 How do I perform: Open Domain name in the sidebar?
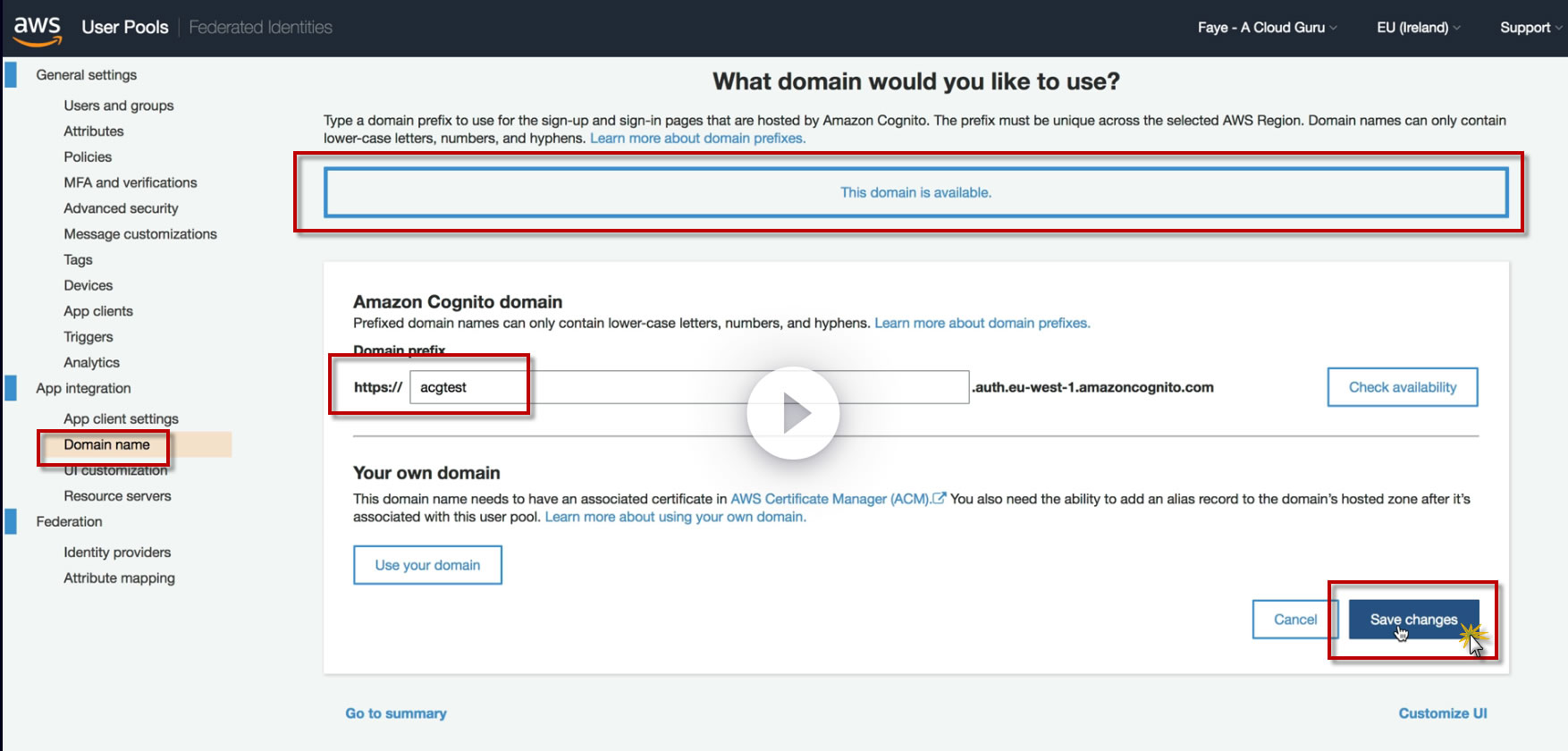106,444
